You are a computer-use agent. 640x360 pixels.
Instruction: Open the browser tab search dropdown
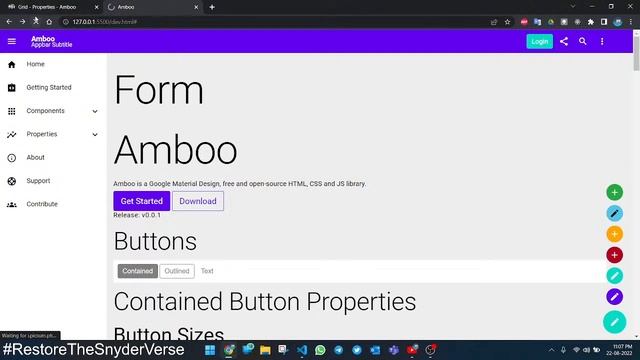tap(573, 7)
